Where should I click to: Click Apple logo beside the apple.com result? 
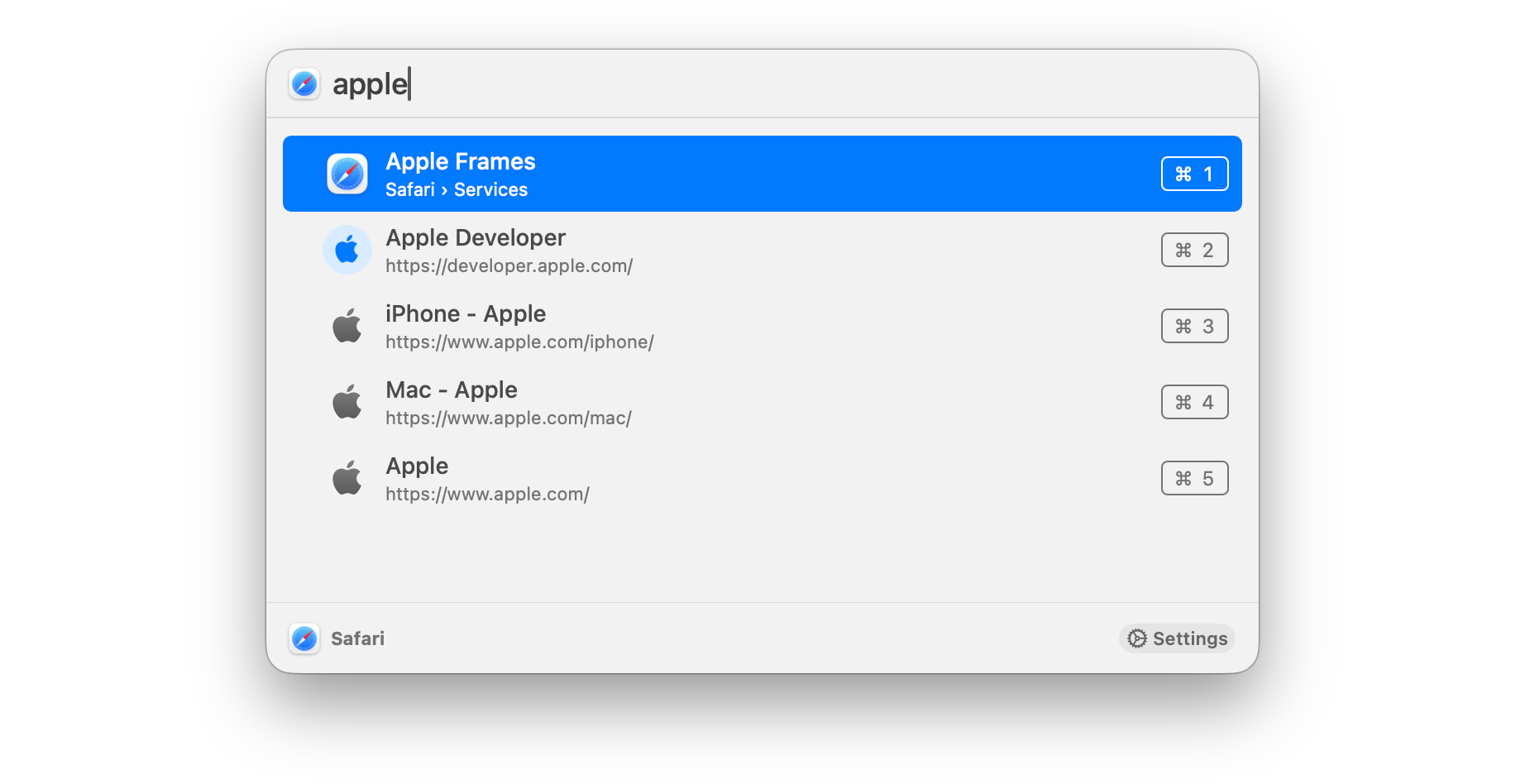(x=347, y=478)
